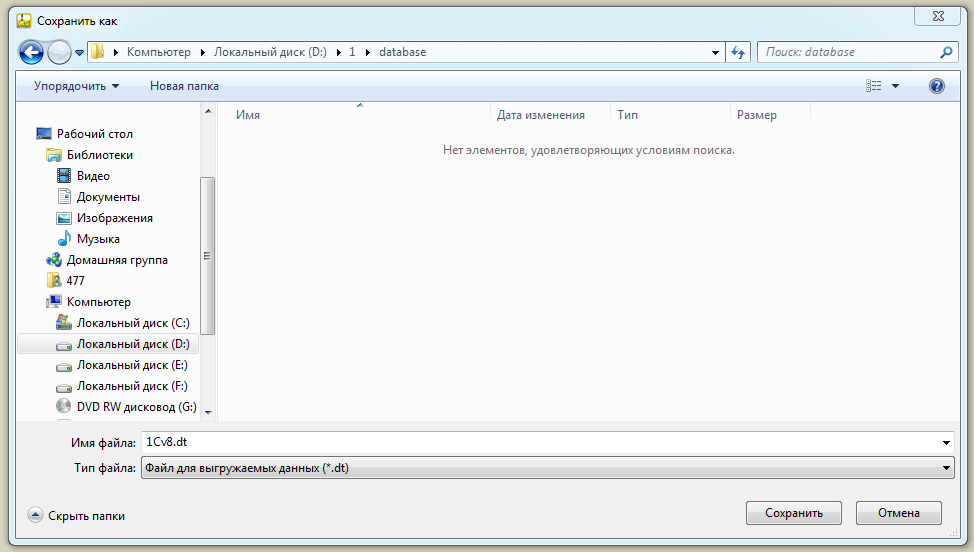Click the tree scrollbar up arrow

coord(208,111)
